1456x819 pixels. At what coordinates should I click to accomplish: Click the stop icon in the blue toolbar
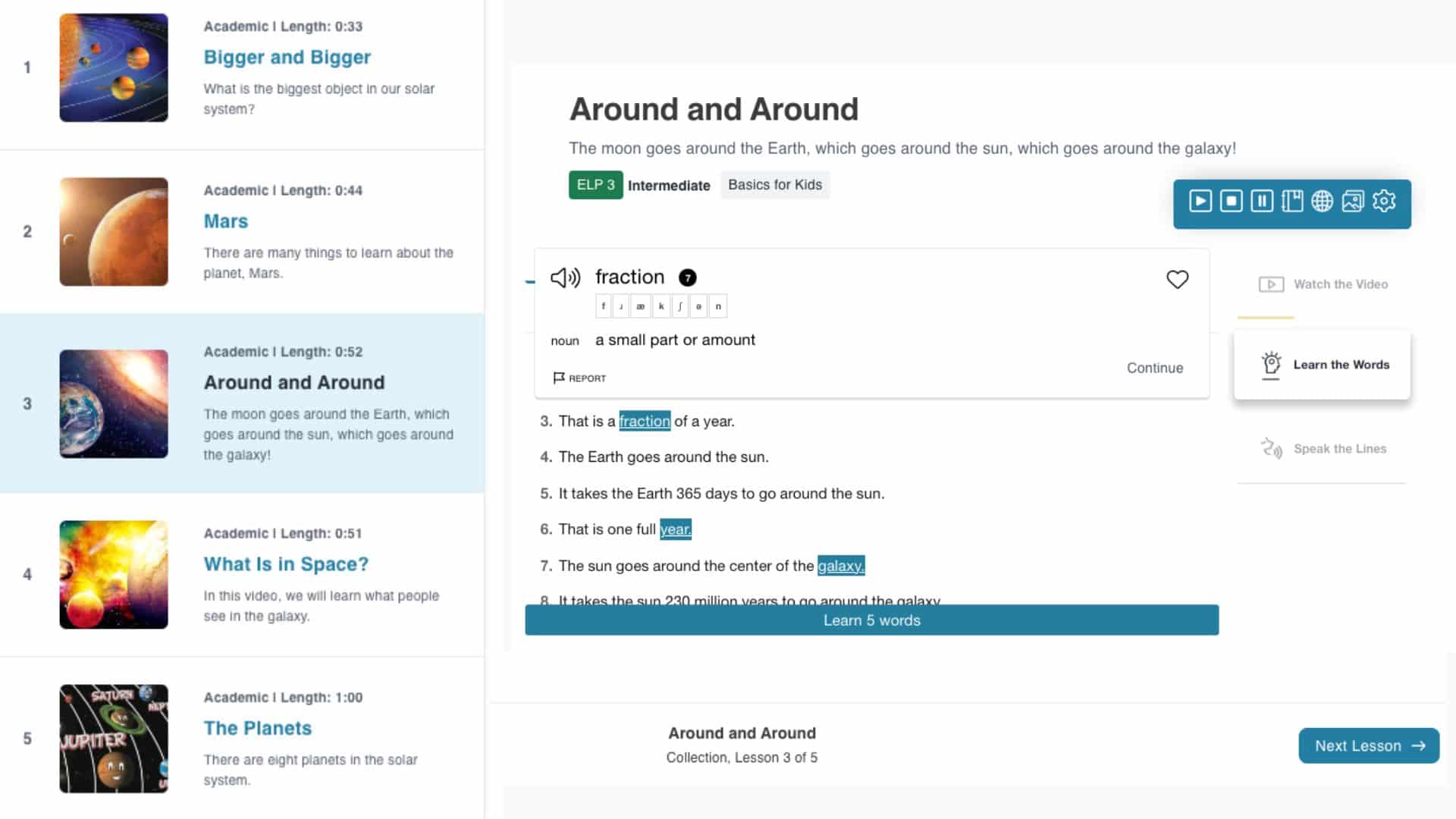pos(1231,201)
